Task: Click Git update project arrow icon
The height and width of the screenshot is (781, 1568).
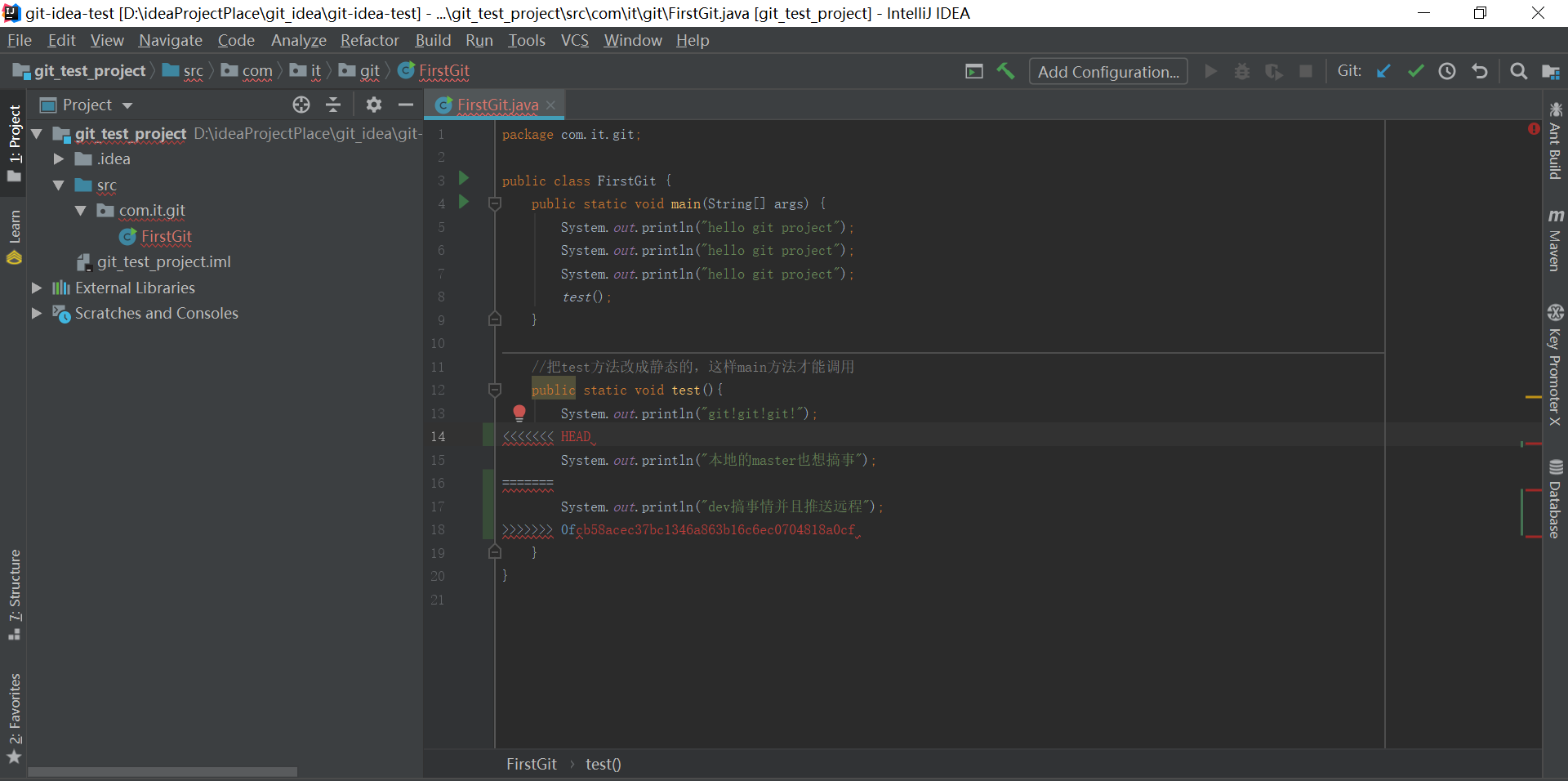Action: 1383,72
